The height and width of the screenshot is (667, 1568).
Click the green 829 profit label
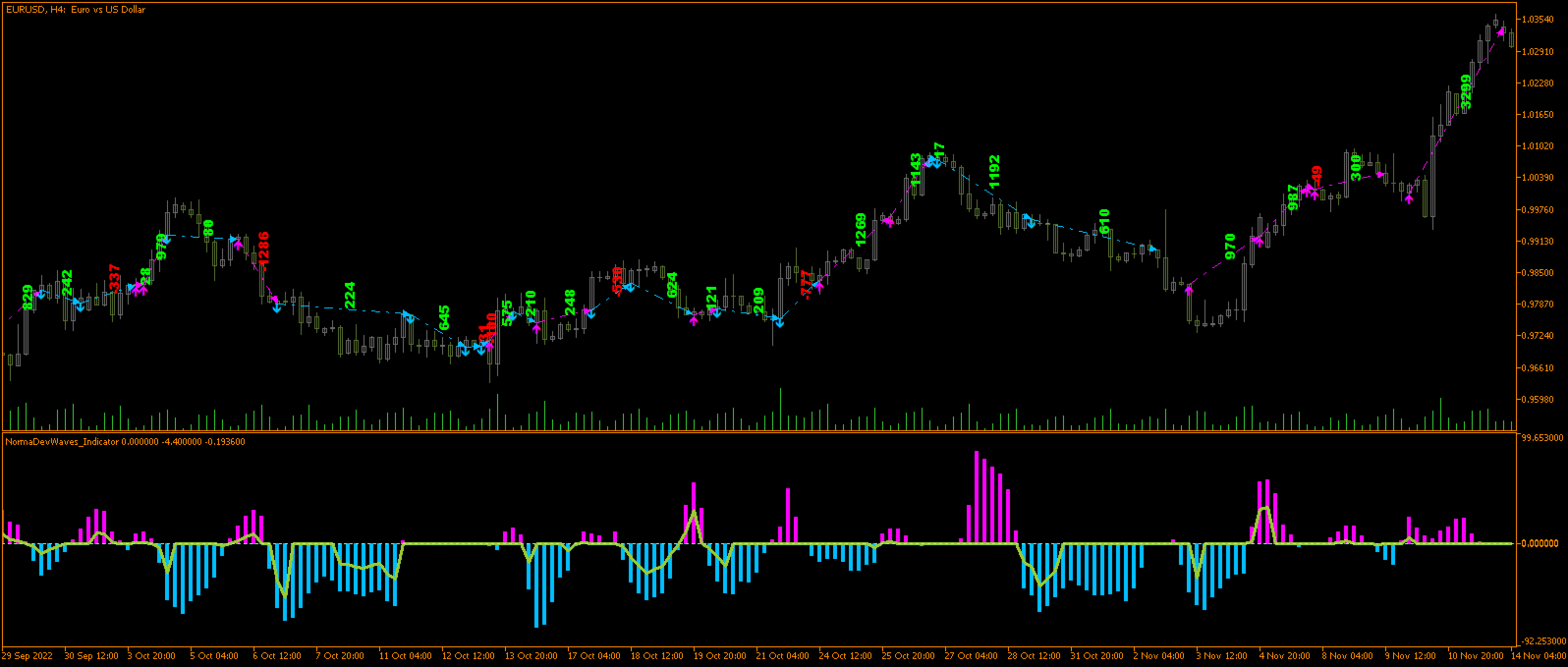tap(28, 297)
